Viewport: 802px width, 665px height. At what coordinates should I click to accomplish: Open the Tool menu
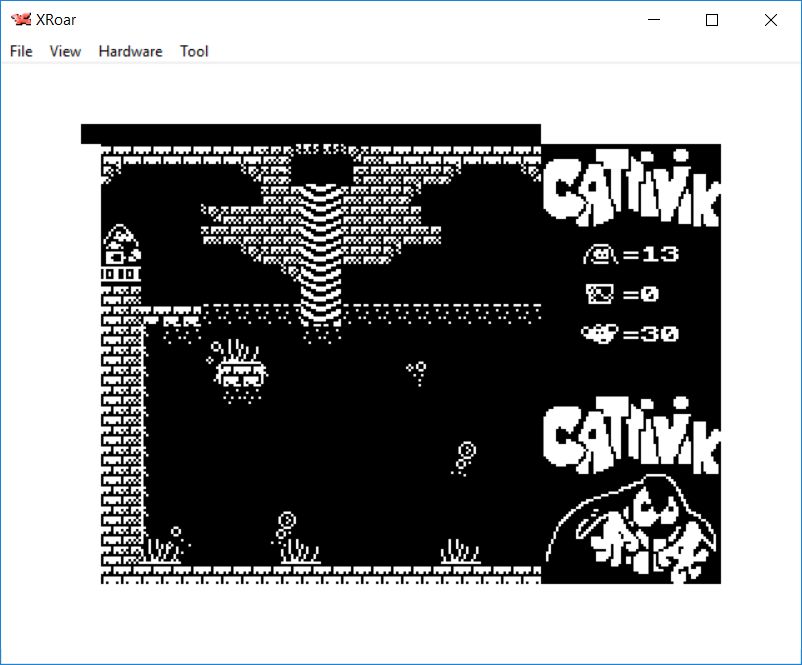pos(194,51)
